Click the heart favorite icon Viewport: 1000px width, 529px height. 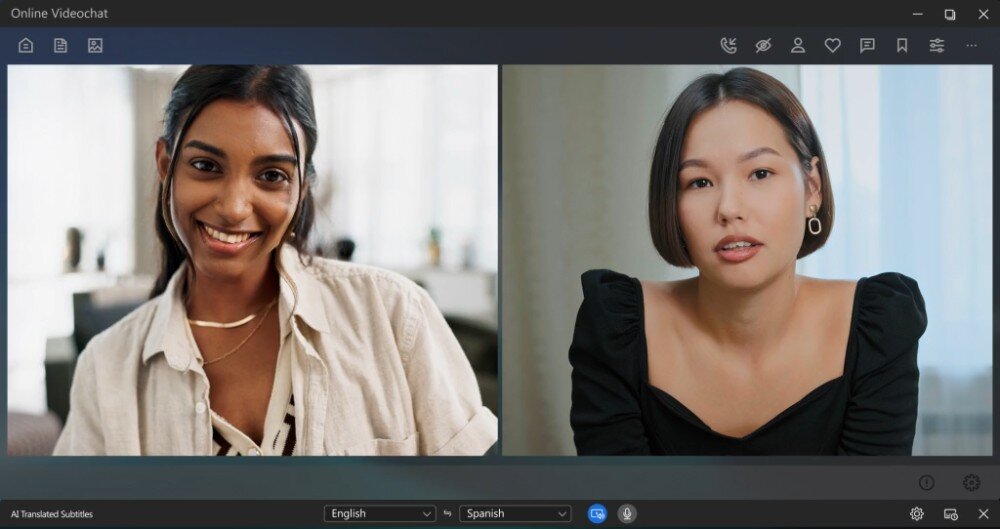click(x=832, y=45)
